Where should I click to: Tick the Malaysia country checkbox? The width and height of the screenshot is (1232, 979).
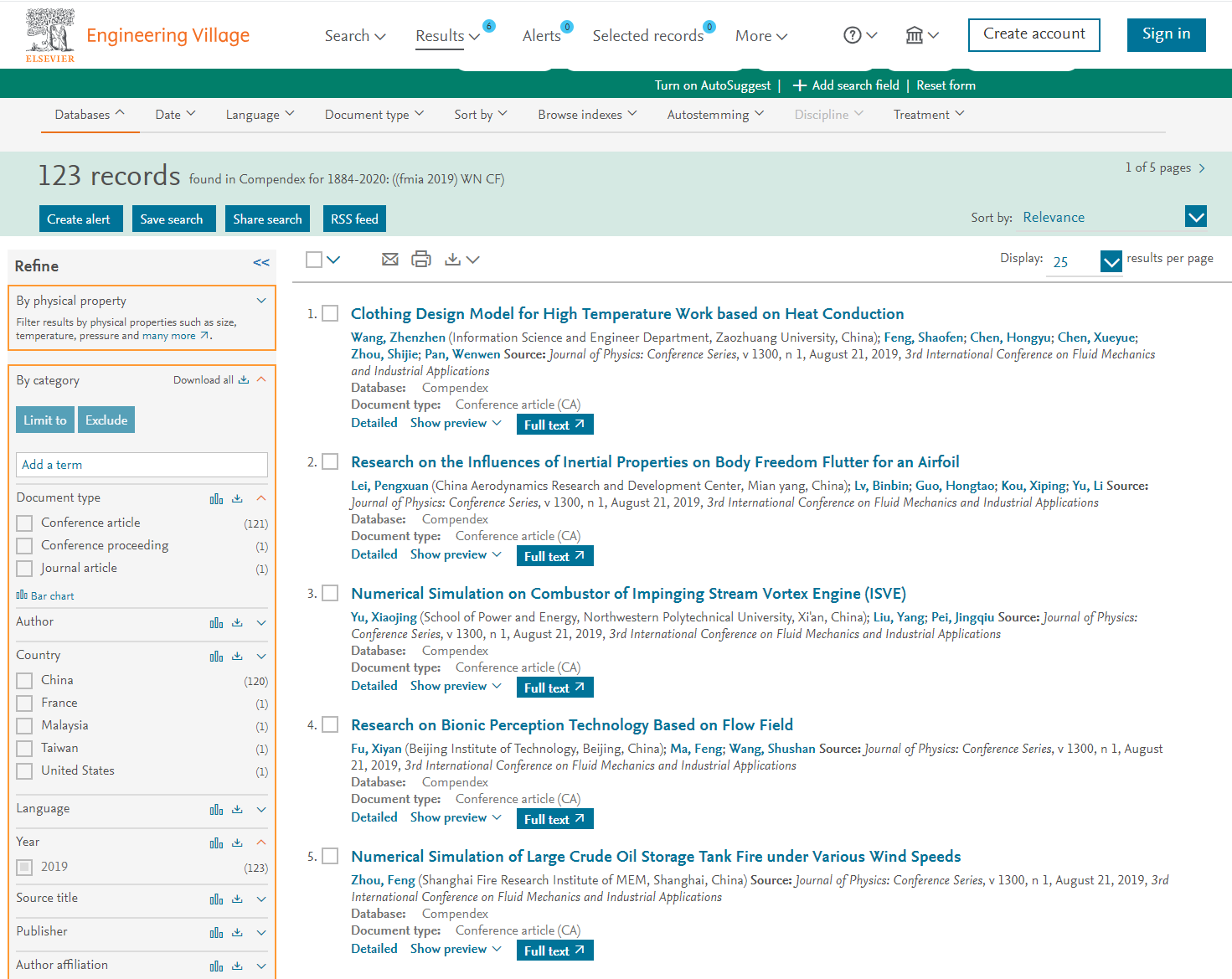click(25, 726)
